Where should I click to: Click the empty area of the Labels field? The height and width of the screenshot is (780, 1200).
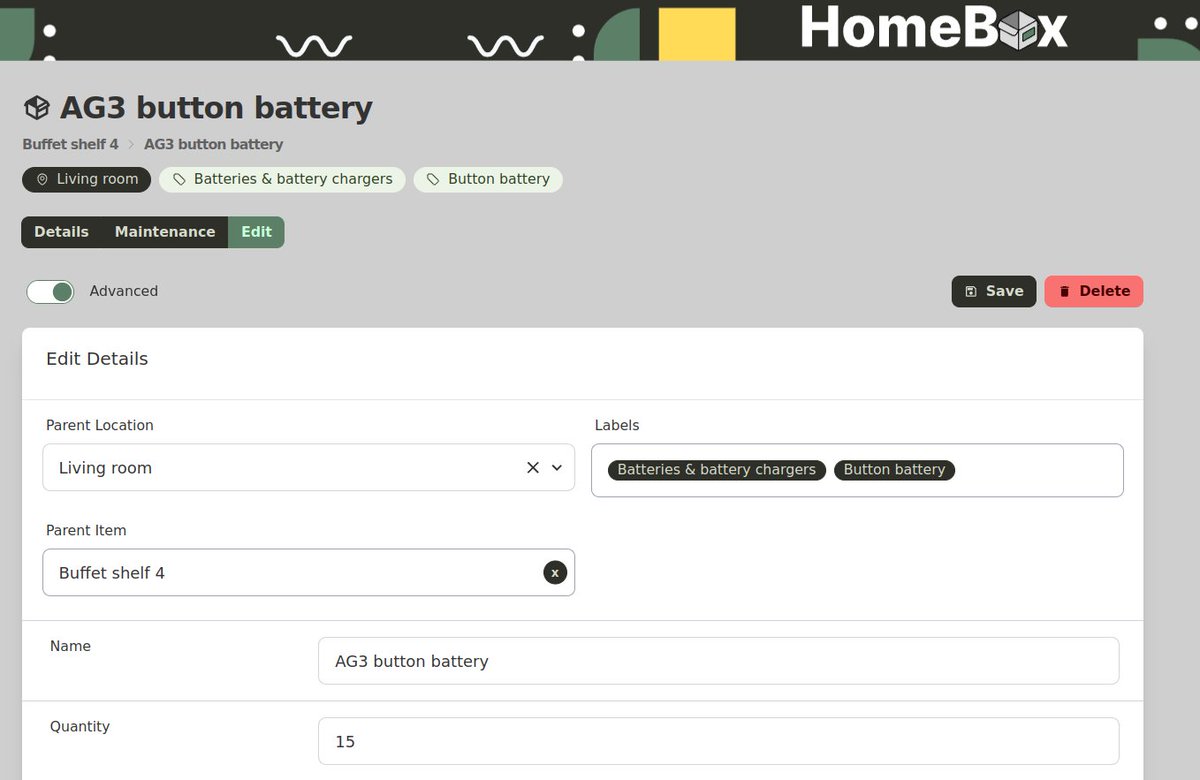(1038, 470)
